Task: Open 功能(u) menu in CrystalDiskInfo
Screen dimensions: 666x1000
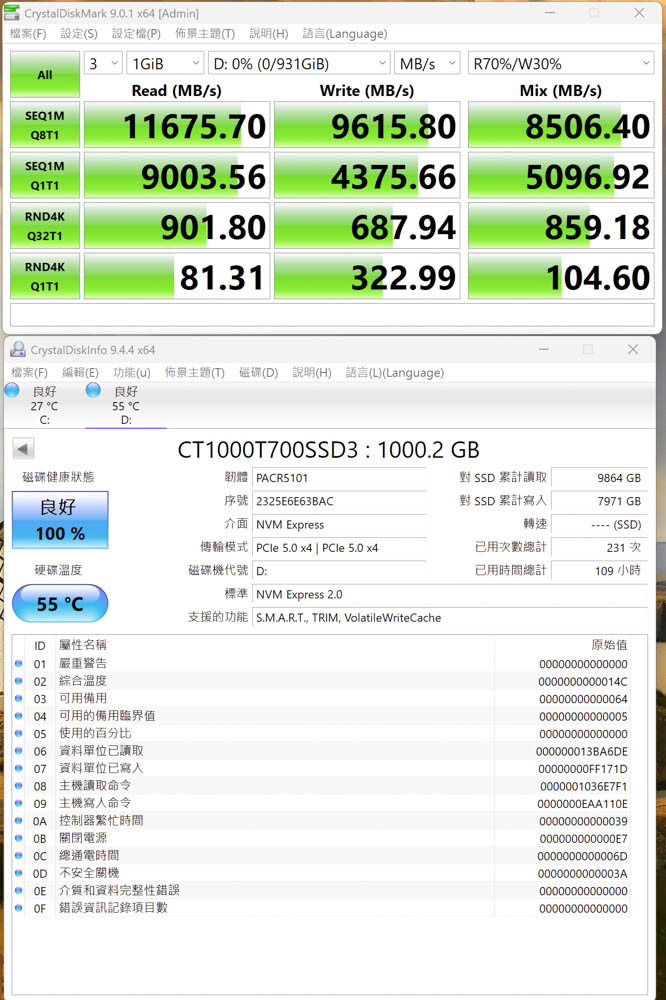Action: (x=132, y=373)
